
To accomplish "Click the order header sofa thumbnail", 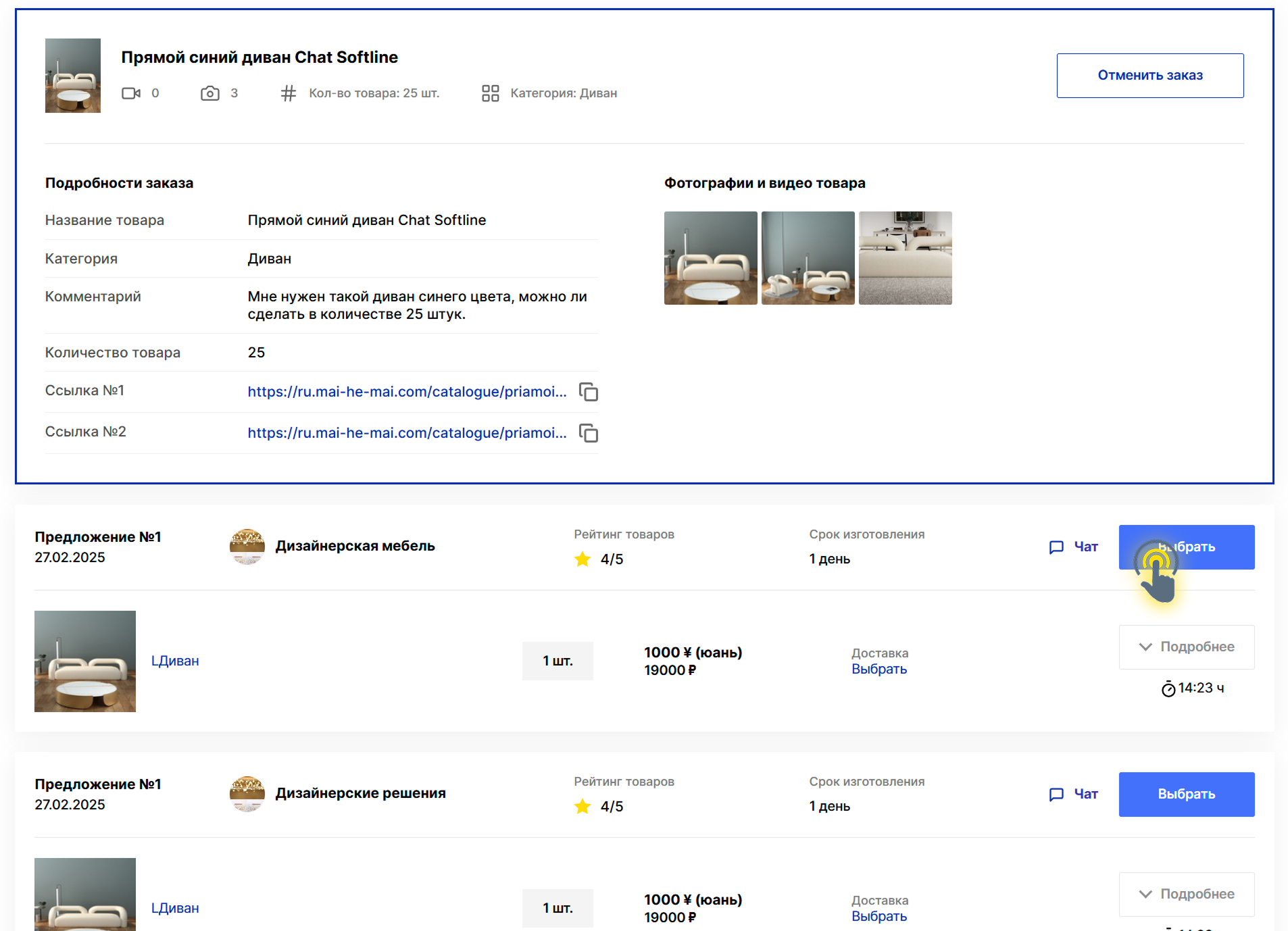I will [x=73, y=76].
